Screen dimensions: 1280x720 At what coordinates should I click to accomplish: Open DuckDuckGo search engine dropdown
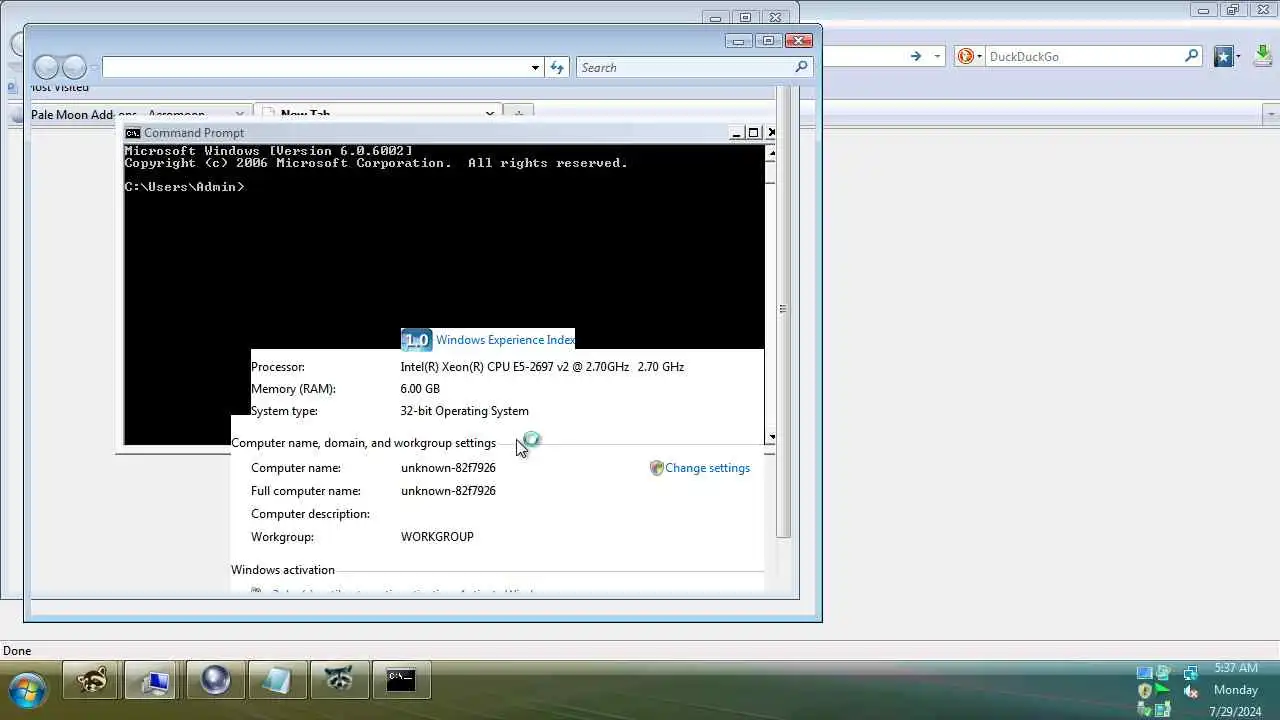[970, 56]
